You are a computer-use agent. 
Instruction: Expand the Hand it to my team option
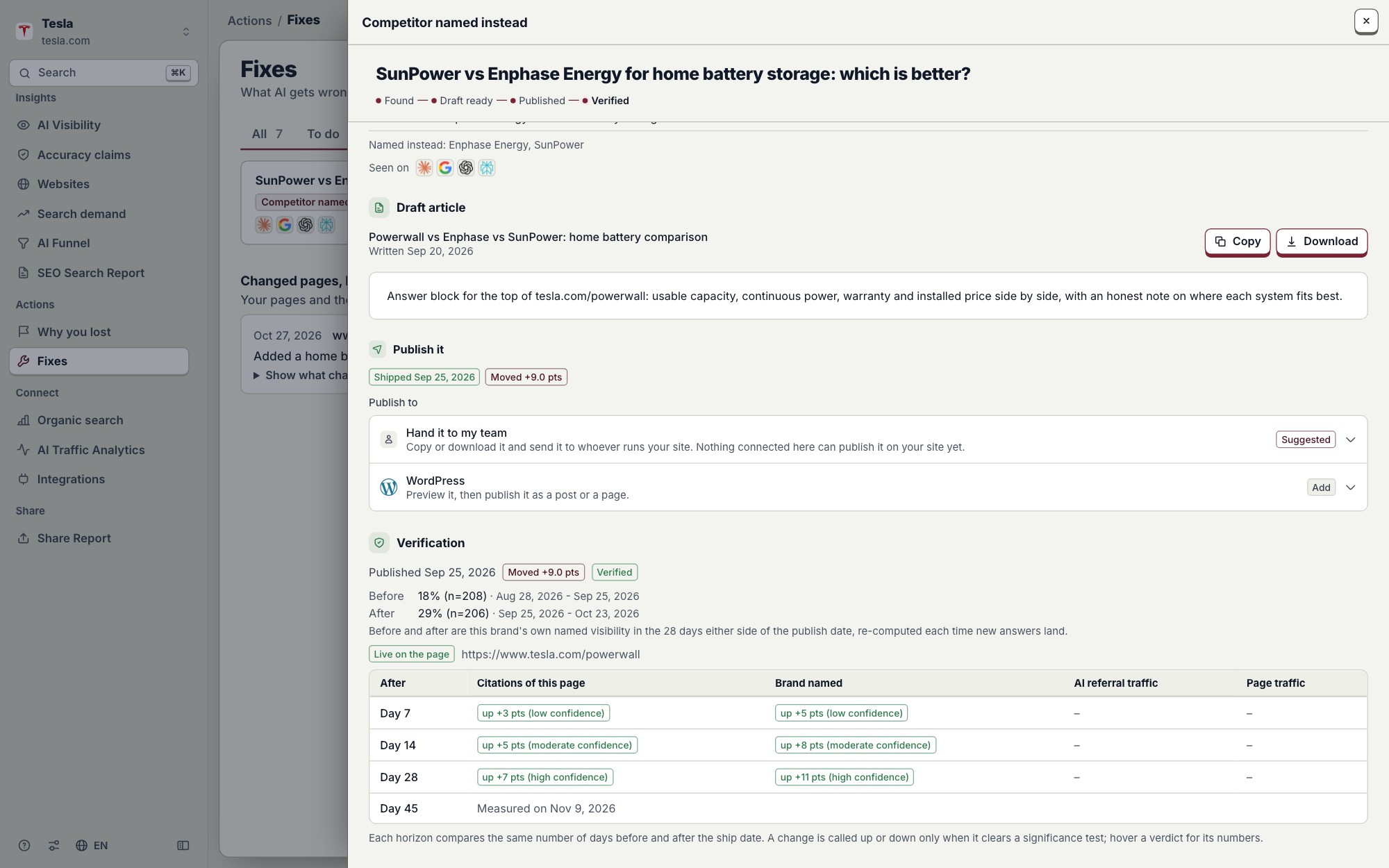point(1351,440)
